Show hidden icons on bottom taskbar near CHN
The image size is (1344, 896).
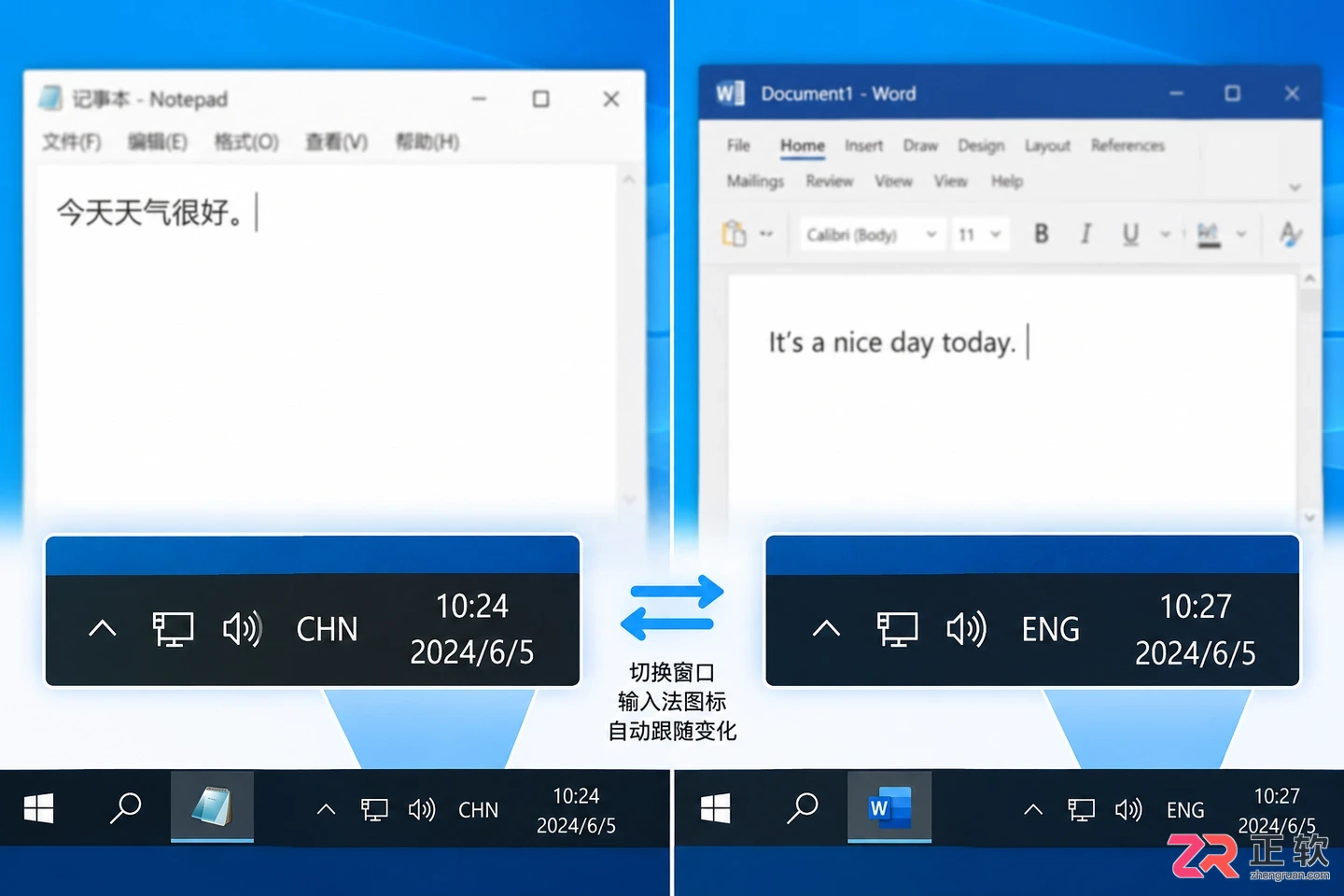tap(326, 810)
